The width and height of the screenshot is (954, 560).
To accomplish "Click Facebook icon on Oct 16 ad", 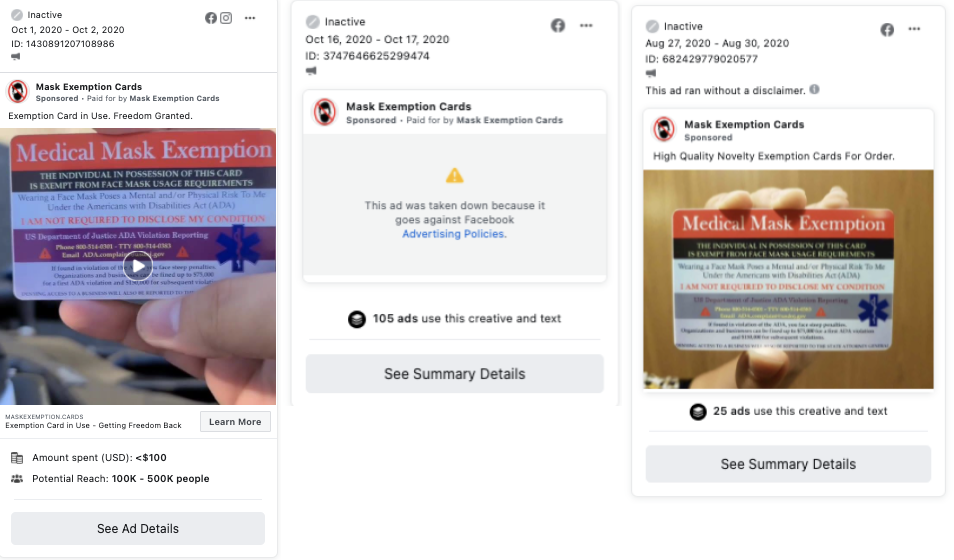I will point(558,26).
